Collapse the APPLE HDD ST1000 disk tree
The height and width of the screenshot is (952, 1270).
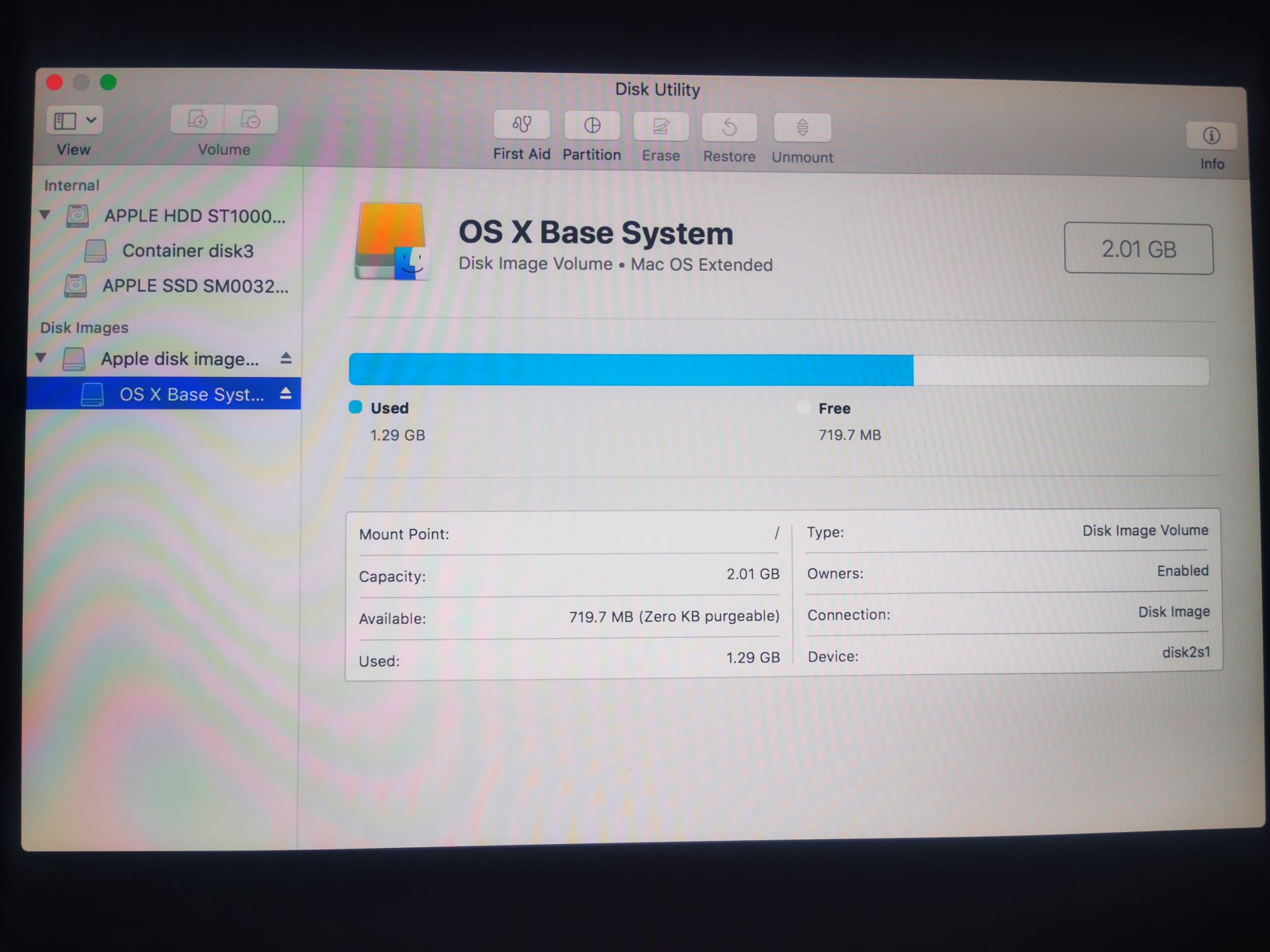(45, 215)
